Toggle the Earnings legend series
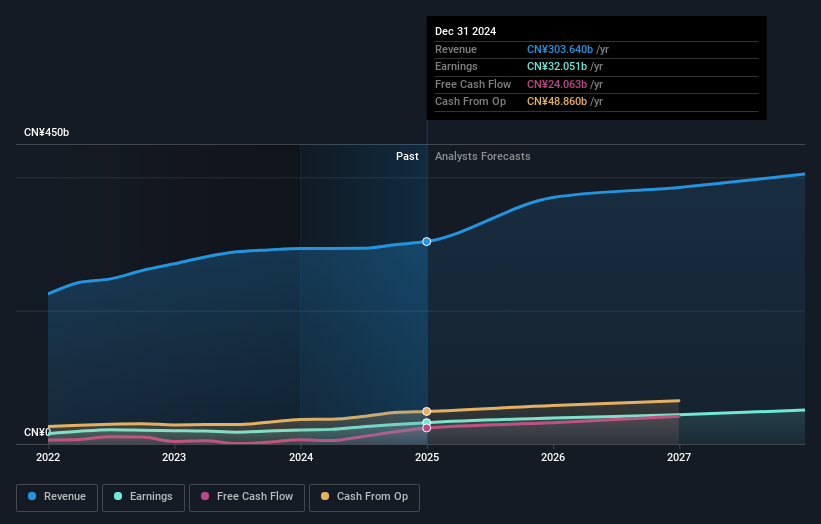821x524 pixels. click(143, 497)
